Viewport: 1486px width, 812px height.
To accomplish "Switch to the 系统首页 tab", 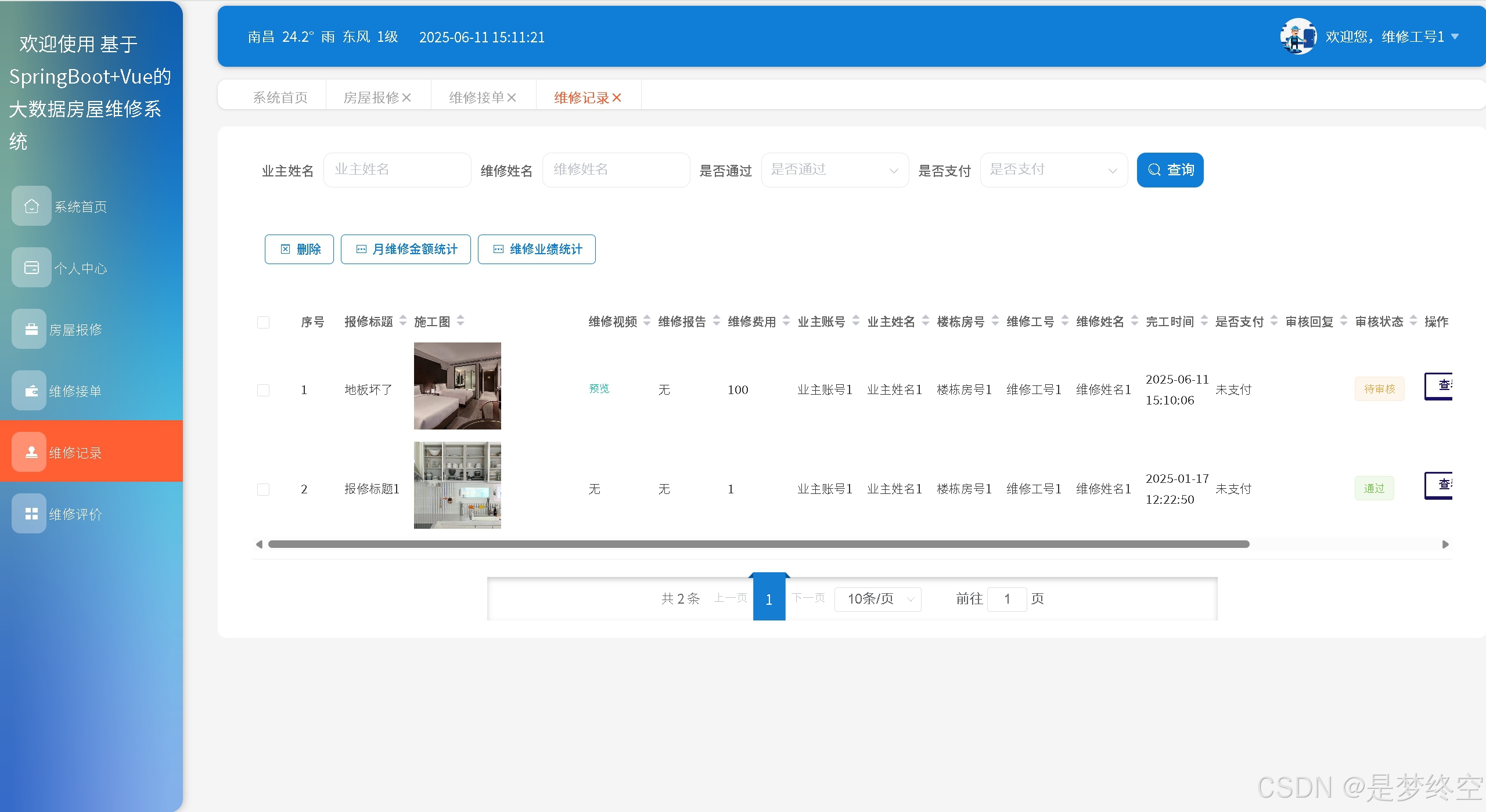I will tap(280, 98).
